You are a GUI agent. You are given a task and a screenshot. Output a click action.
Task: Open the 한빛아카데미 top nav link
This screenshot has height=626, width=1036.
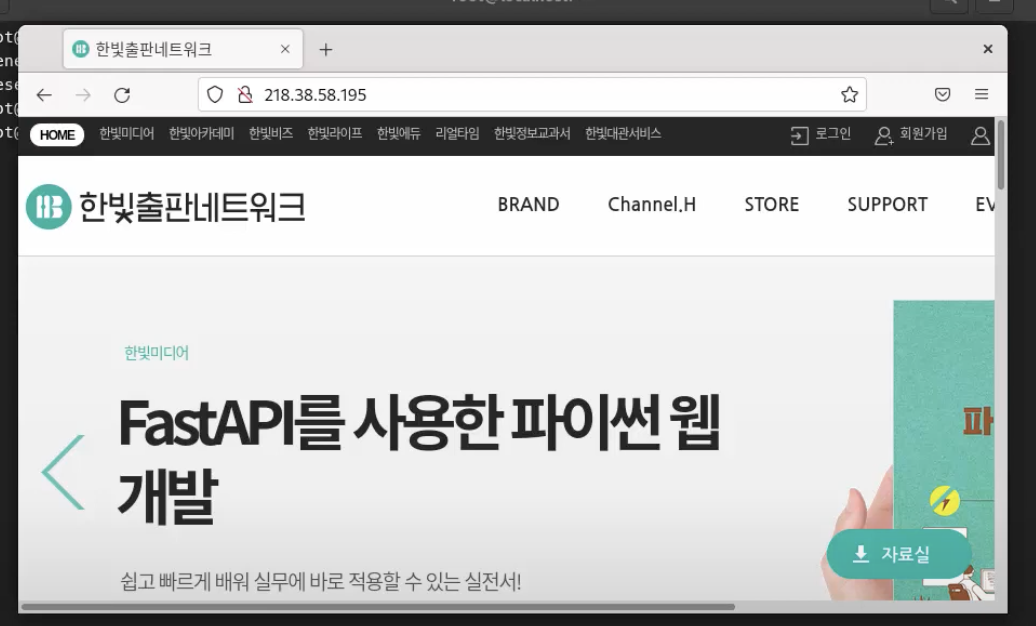pyautogui.click(x=202, y=134)
